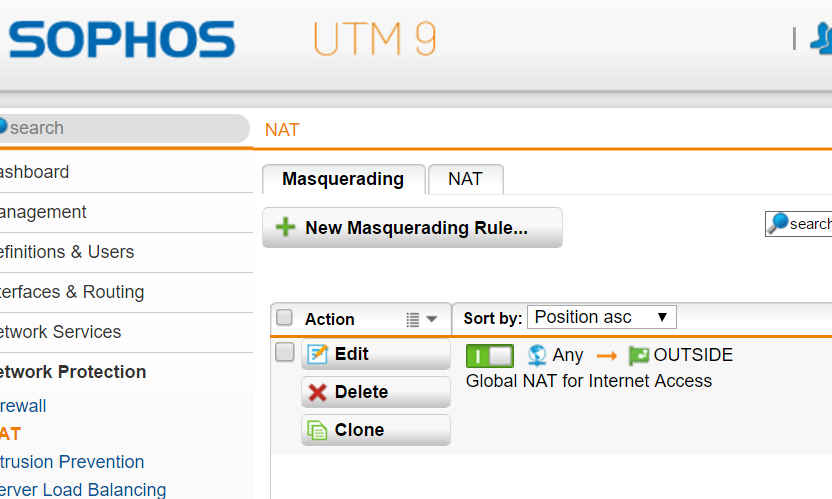Image resolution: width=832 pixels, height=499 pixels.
Task: Click the green Clone pages icon
Action: point(317,430)
